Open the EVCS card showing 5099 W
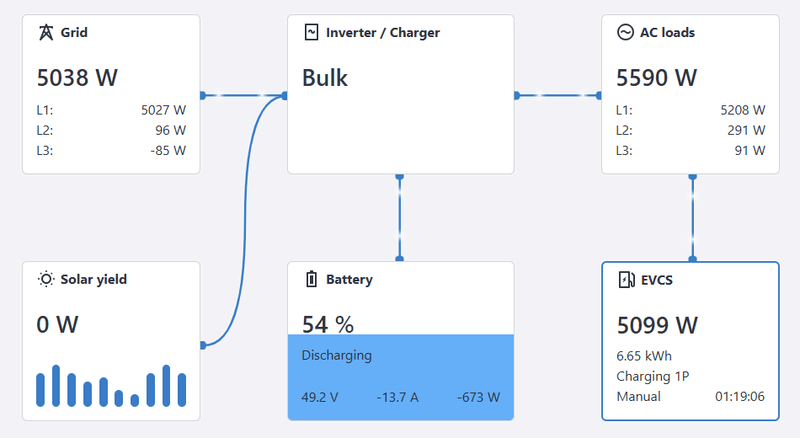 click(x=690, y=341)
